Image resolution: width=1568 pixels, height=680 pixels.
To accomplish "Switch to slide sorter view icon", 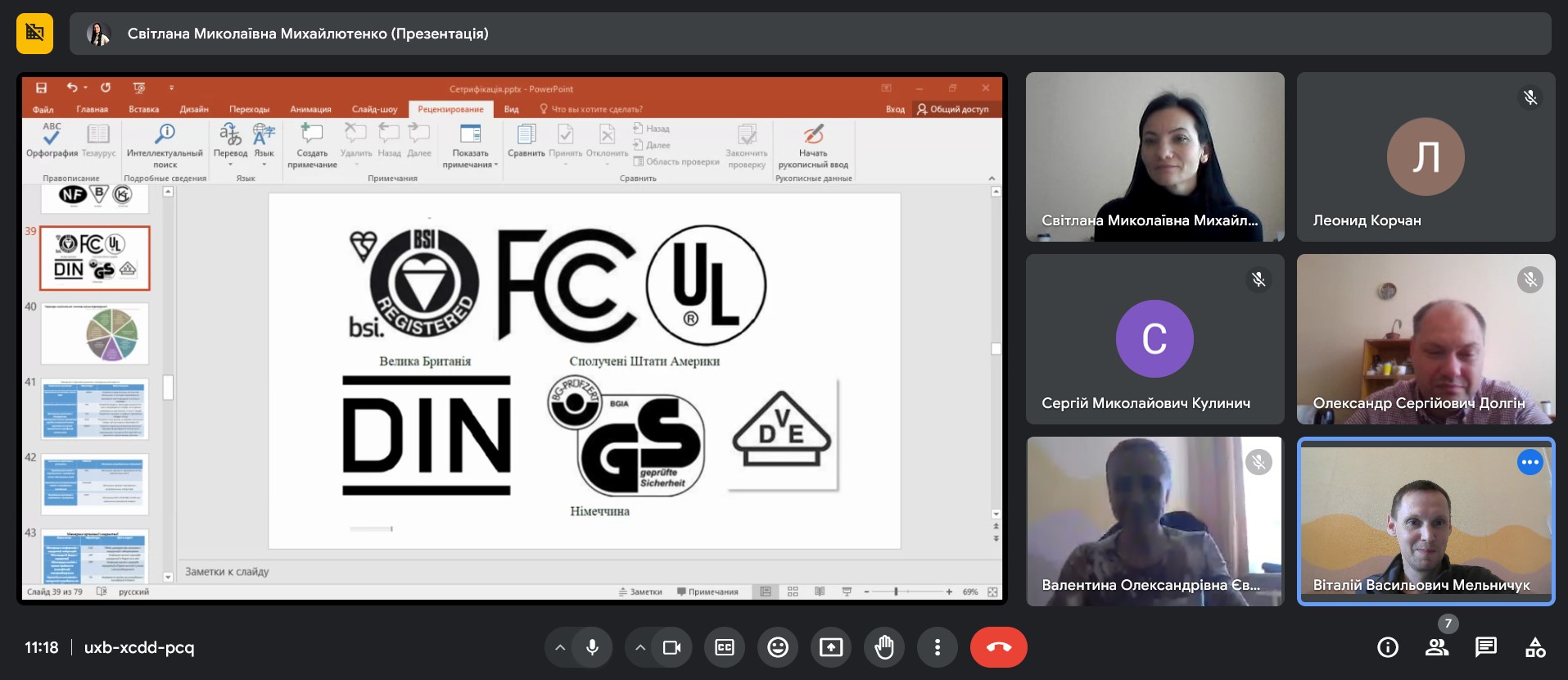I will coord(793,592).
